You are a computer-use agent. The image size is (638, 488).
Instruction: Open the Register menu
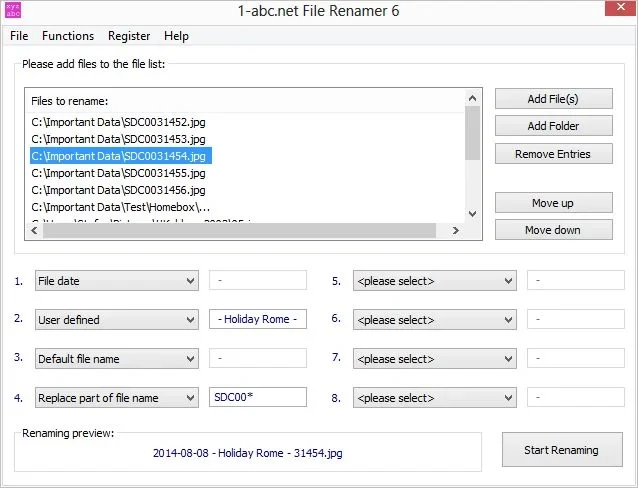[128, 36]
